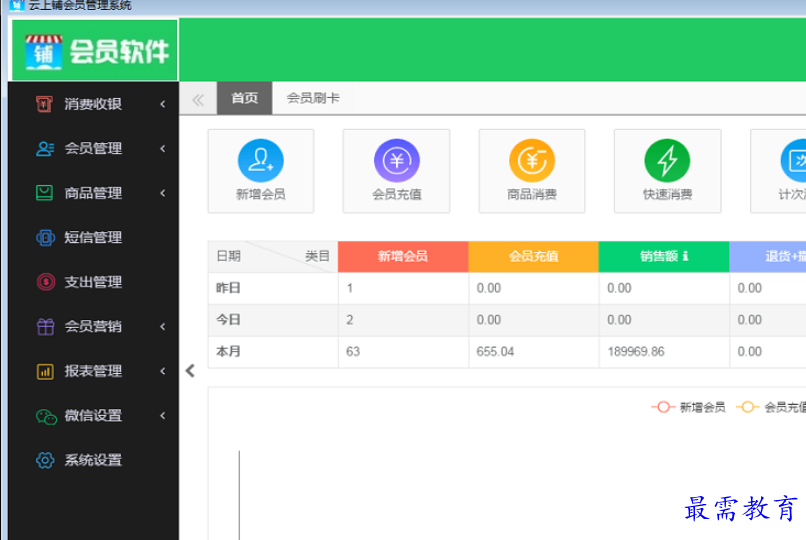
Task: Click the 会员管理 person icon in sidebar
Action: (x=45, y=148)
